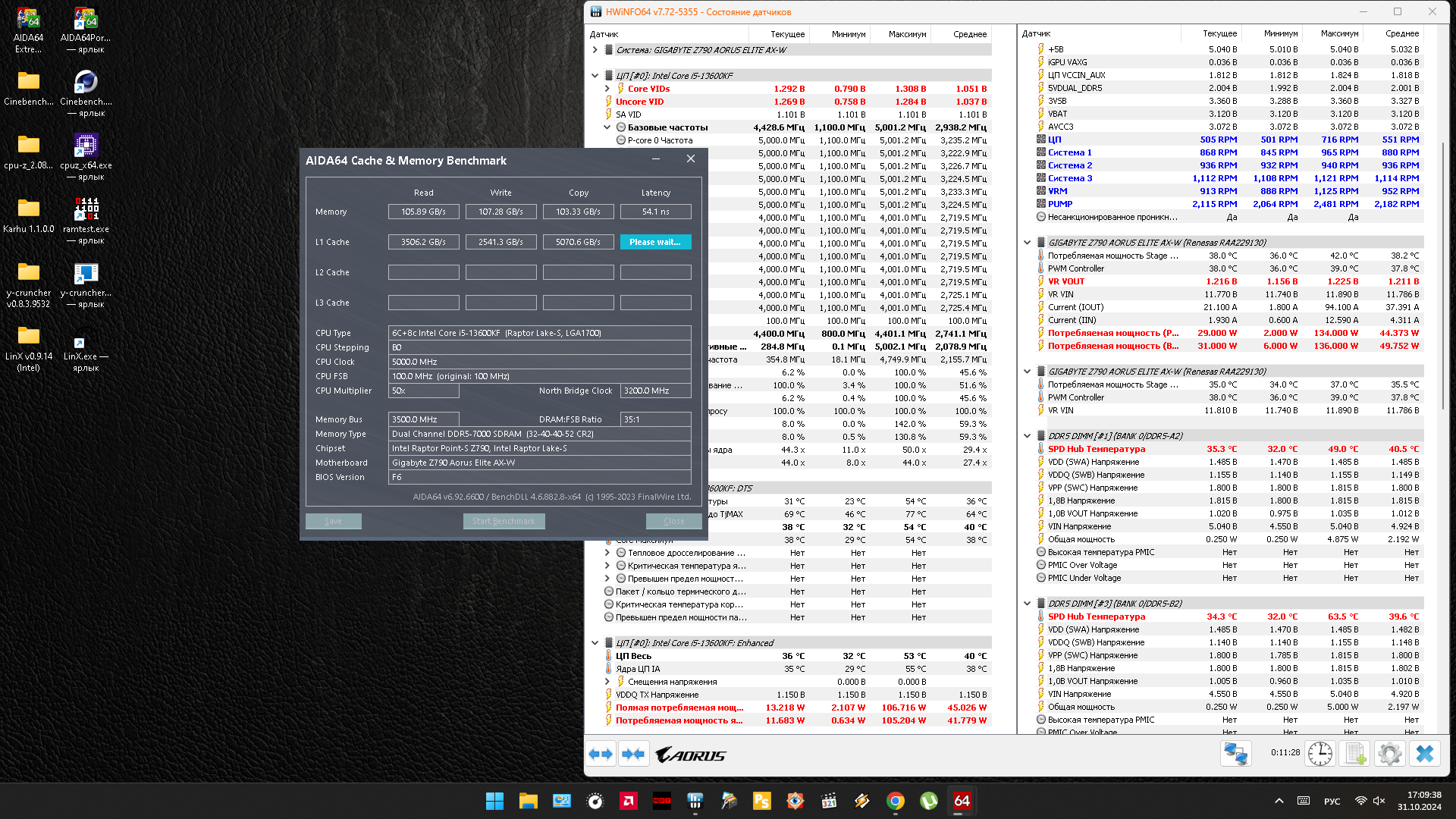
Task: Close sensors with the blue X icon
Action: [x=1425, y=754]
